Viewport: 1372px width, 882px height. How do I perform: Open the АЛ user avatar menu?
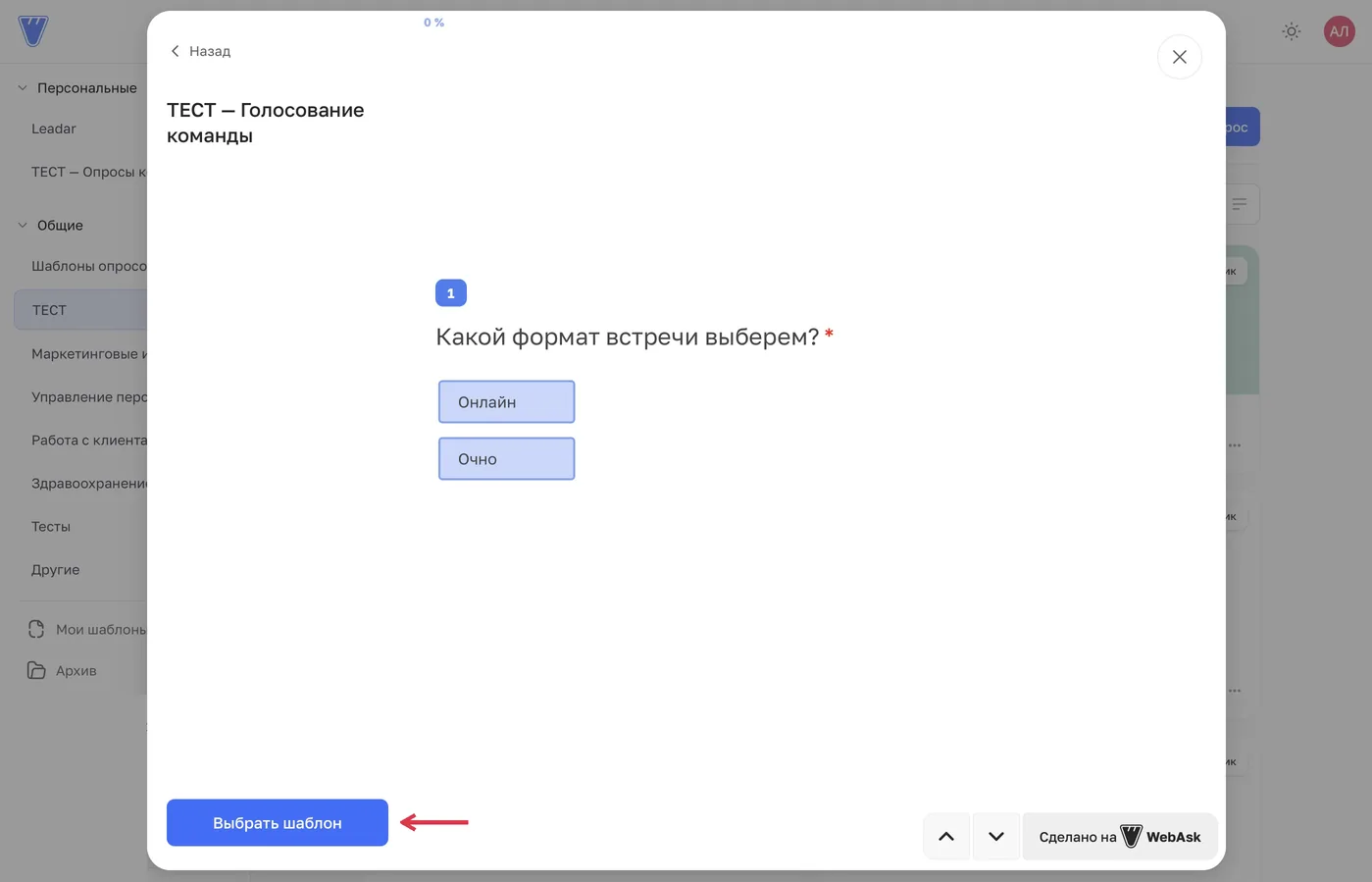tap(1339, 31)
